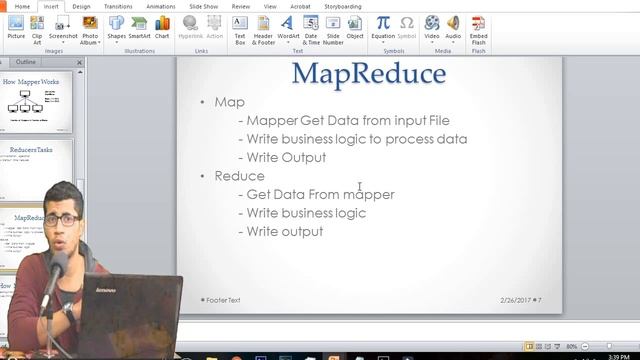
Task: Open the Clip Art pane
Action: click(37, 30)
